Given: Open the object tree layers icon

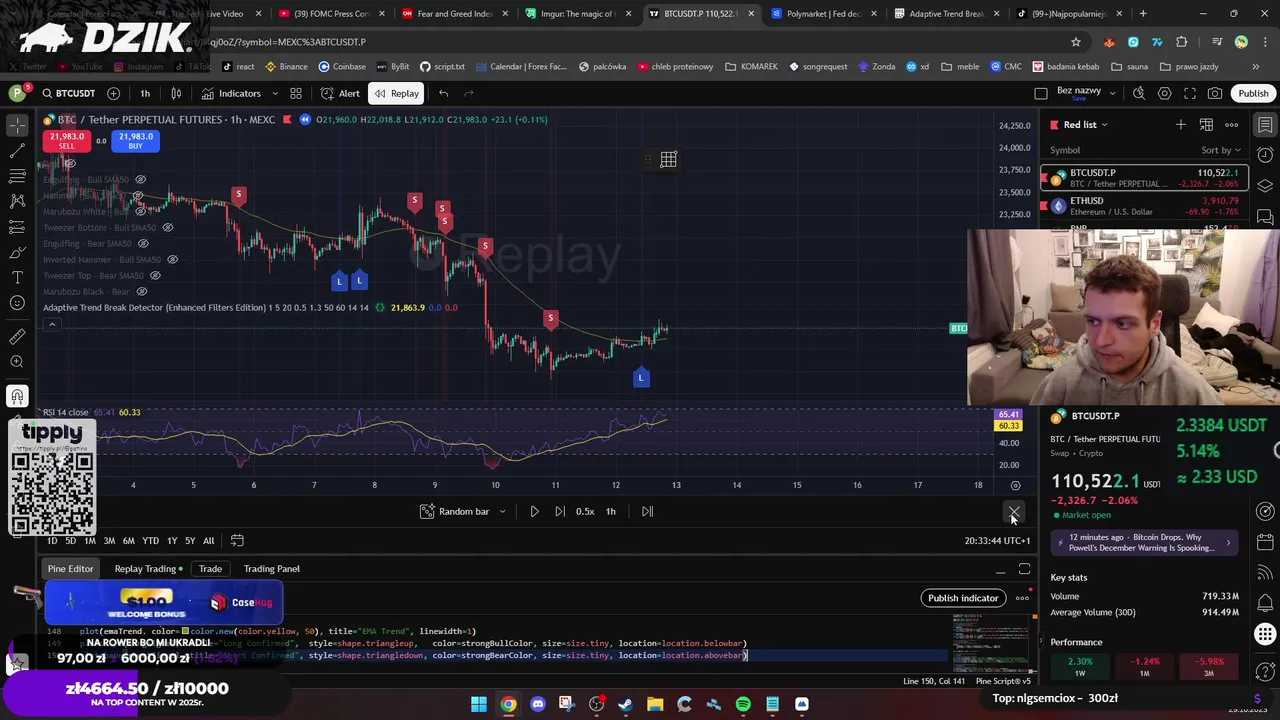Looking at the screenshot, I should pos(1265,186).
